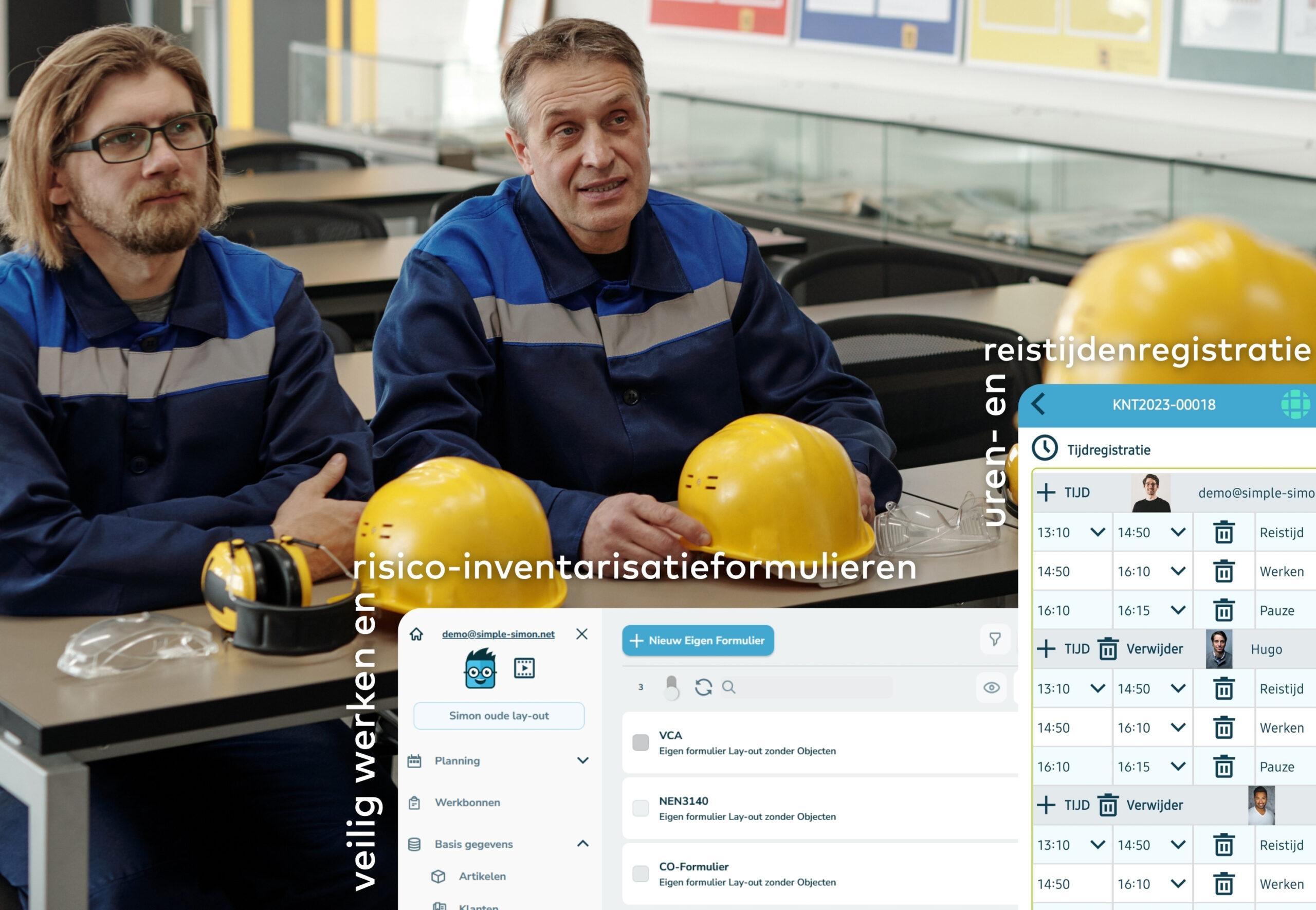
Task: Collapse the Basis gegevens section chevron
Action: (582, 843)
